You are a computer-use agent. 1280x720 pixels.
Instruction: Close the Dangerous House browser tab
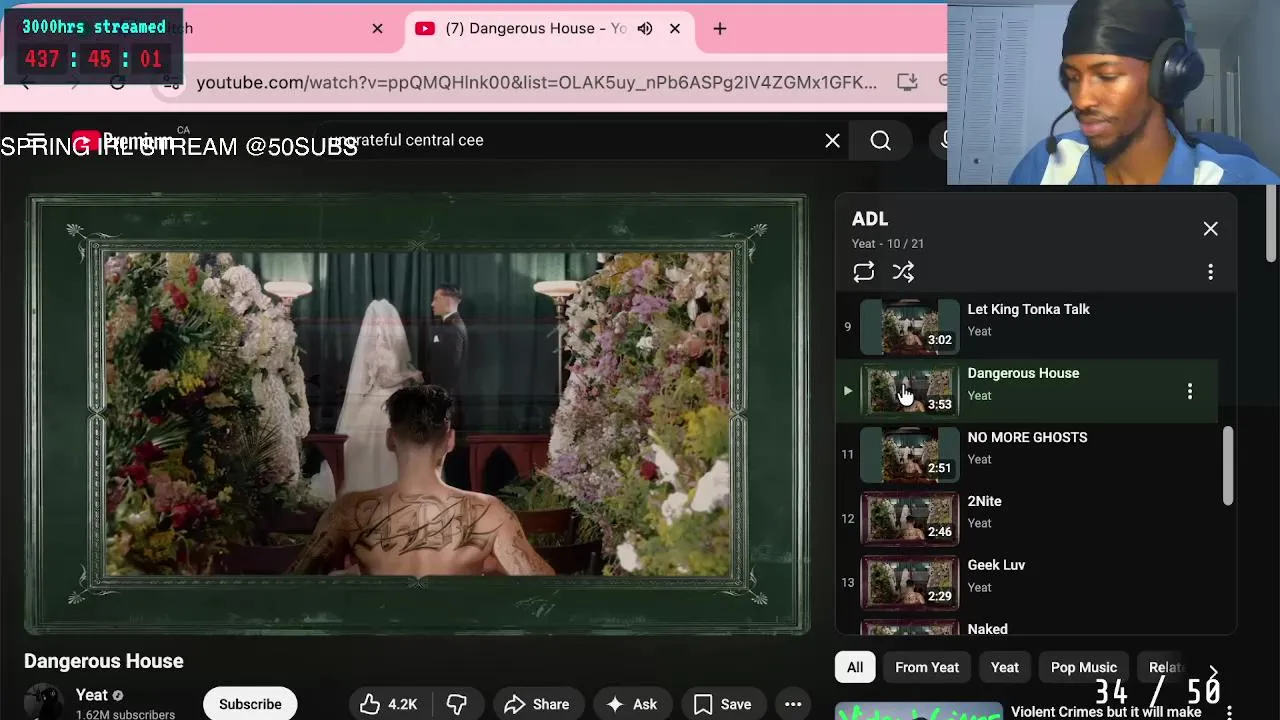[675, 28]
